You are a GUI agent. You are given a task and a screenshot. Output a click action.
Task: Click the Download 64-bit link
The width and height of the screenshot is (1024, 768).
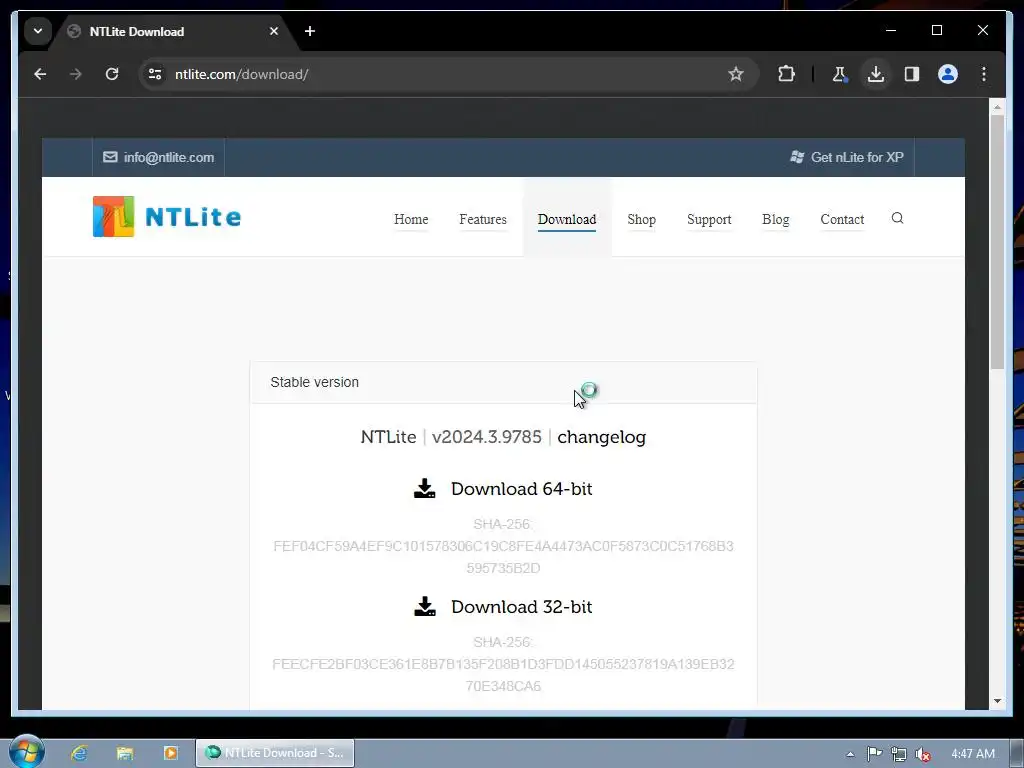[521, 489]
